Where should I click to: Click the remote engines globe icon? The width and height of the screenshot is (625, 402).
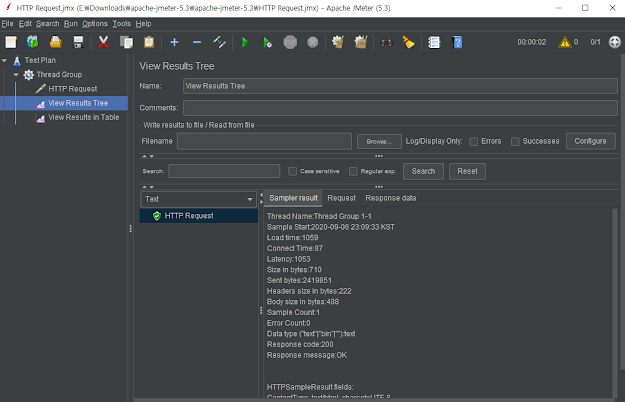[x=615, y=42]
